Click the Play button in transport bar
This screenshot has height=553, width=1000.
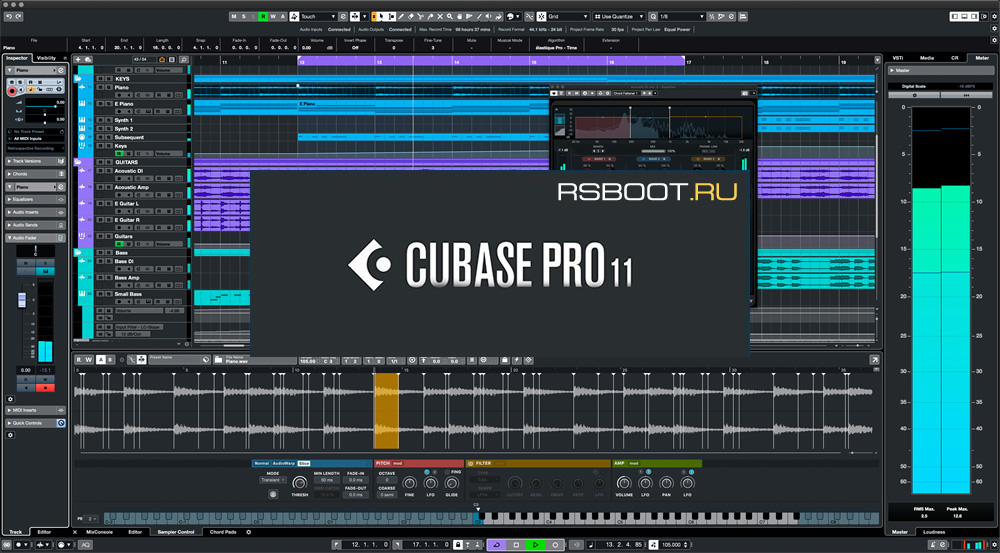(x=535, y=545)
